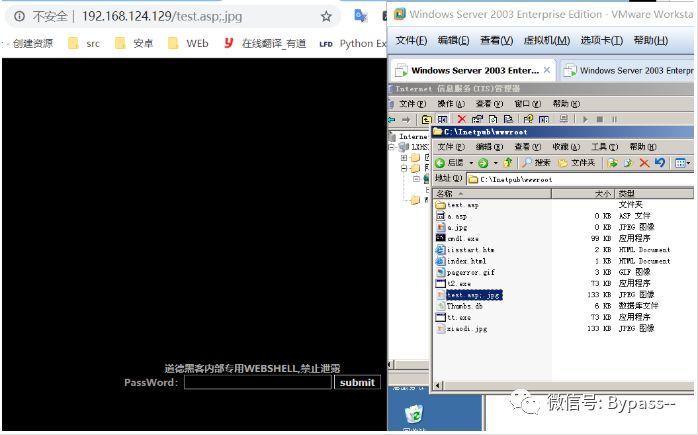Click IIS Manager refresh icon

(493, 119)
